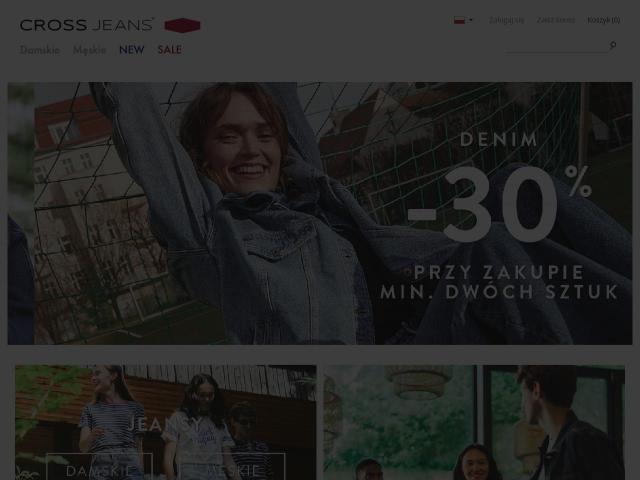This screenshot has height=480, width=640.
Task: Expand the language selector arrow
Action: pyautogui.click(x=471, y=20)
